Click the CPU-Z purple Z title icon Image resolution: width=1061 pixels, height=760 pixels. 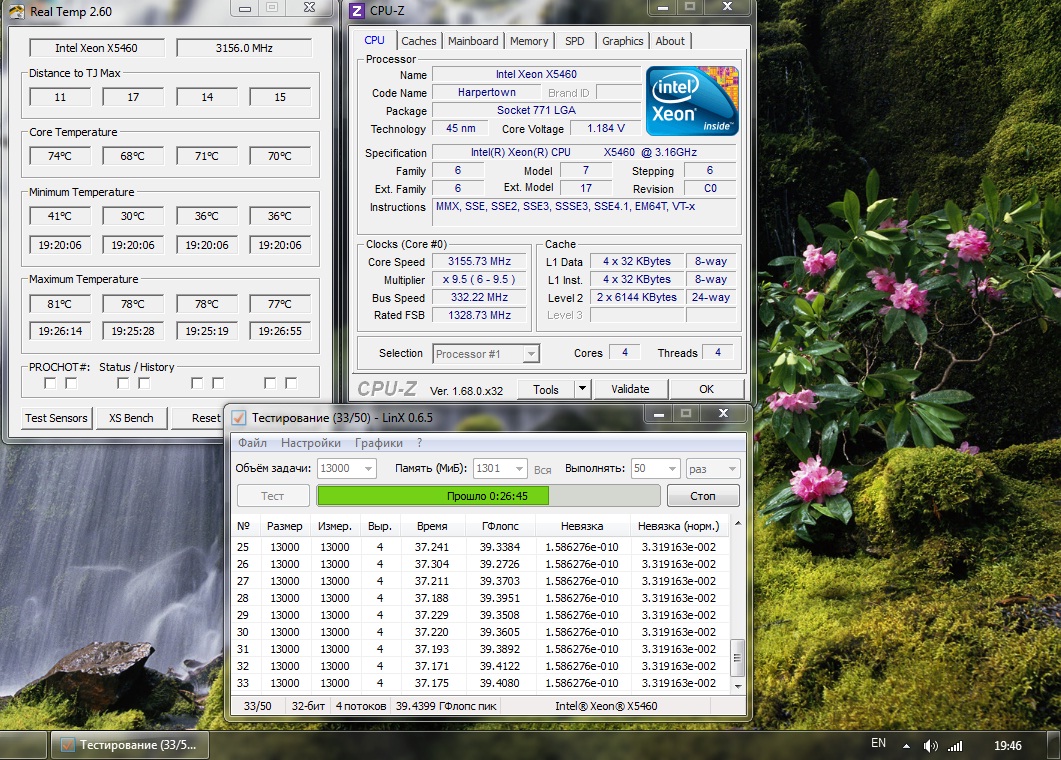click(357, 11)
